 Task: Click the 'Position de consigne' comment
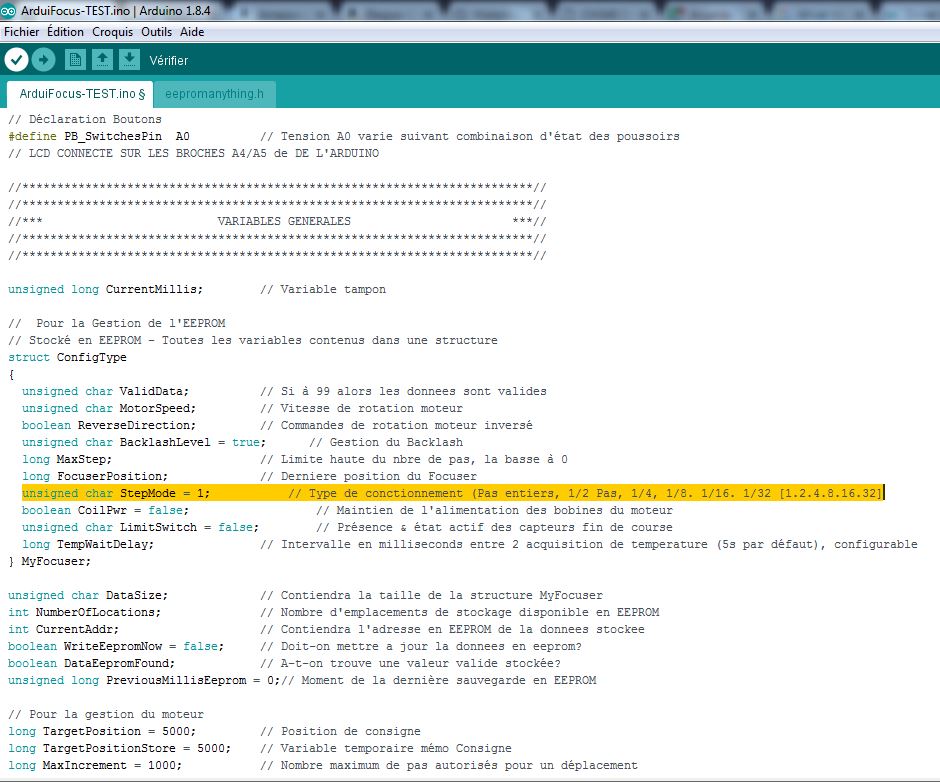pyautogui.click(x=340, y=732)
